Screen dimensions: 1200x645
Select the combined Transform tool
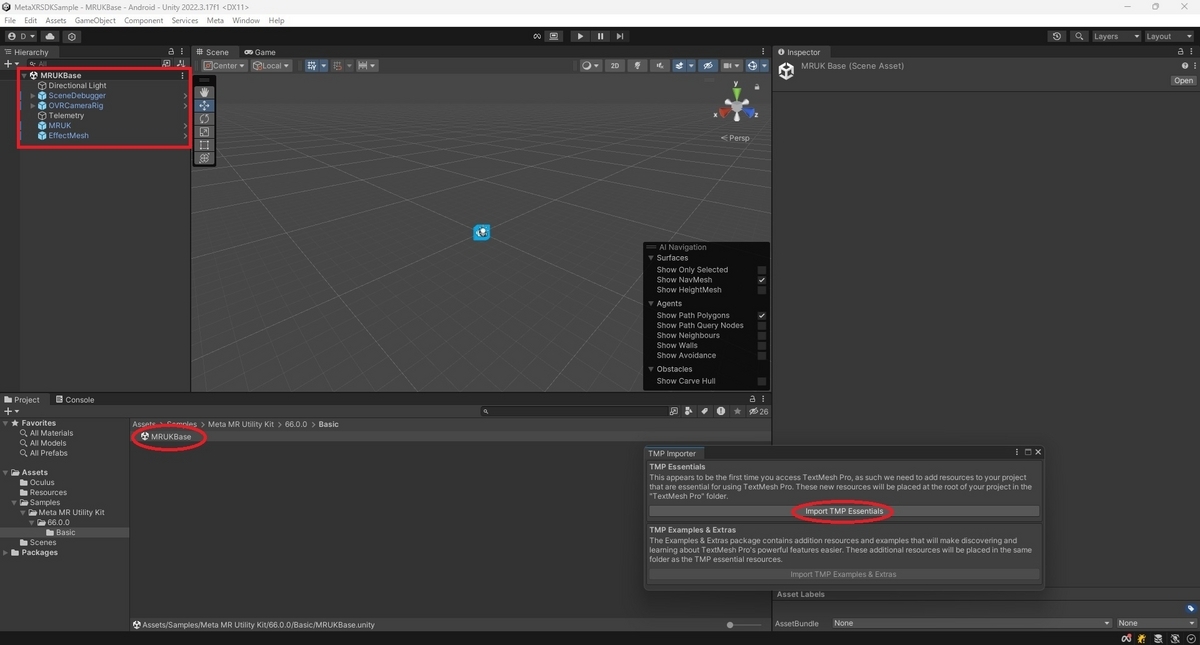tap(204, 158)
